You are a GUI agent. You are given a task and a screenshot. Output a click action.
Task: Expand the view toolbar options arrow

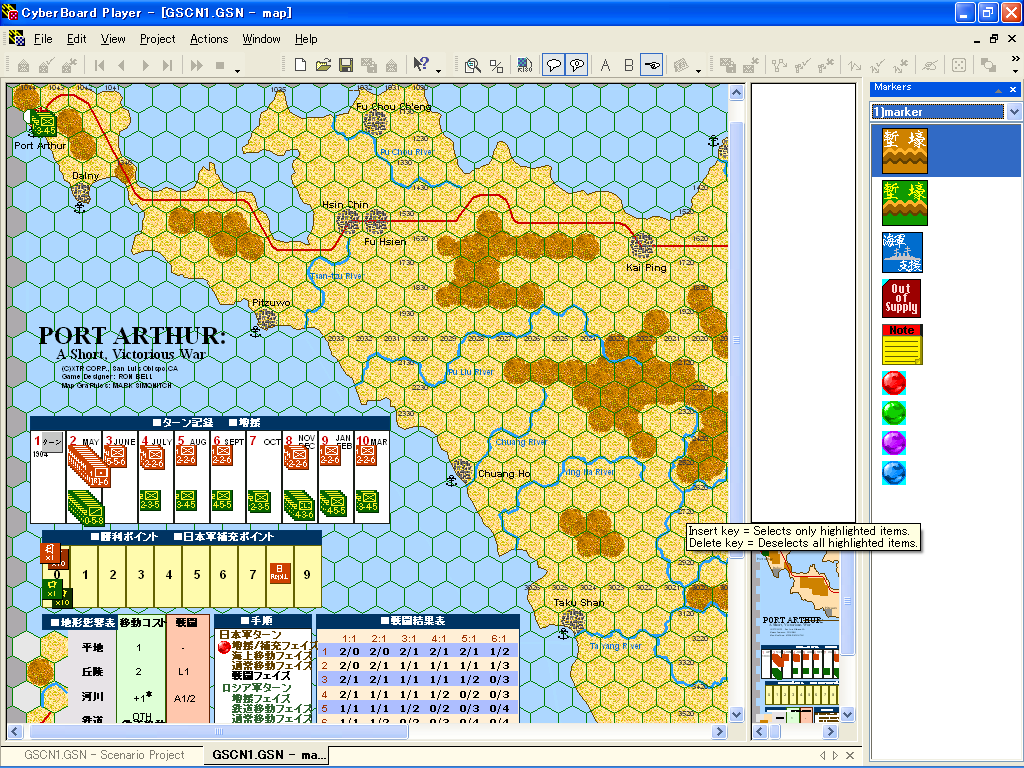(x=698, y=71)
